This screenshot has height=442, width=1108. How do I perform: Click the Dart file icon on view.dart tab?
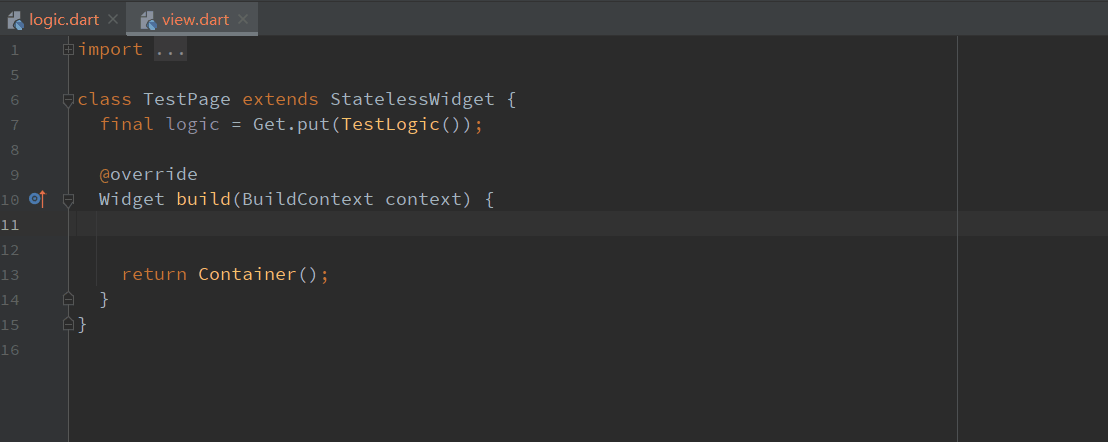(x=148, y=19)
